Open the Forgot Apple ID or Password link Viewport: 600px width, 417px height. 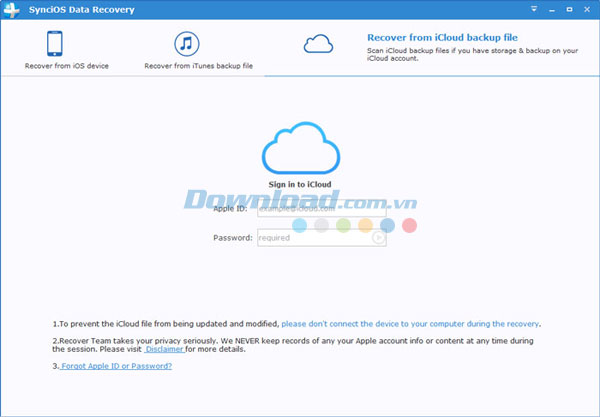point(116,366)
